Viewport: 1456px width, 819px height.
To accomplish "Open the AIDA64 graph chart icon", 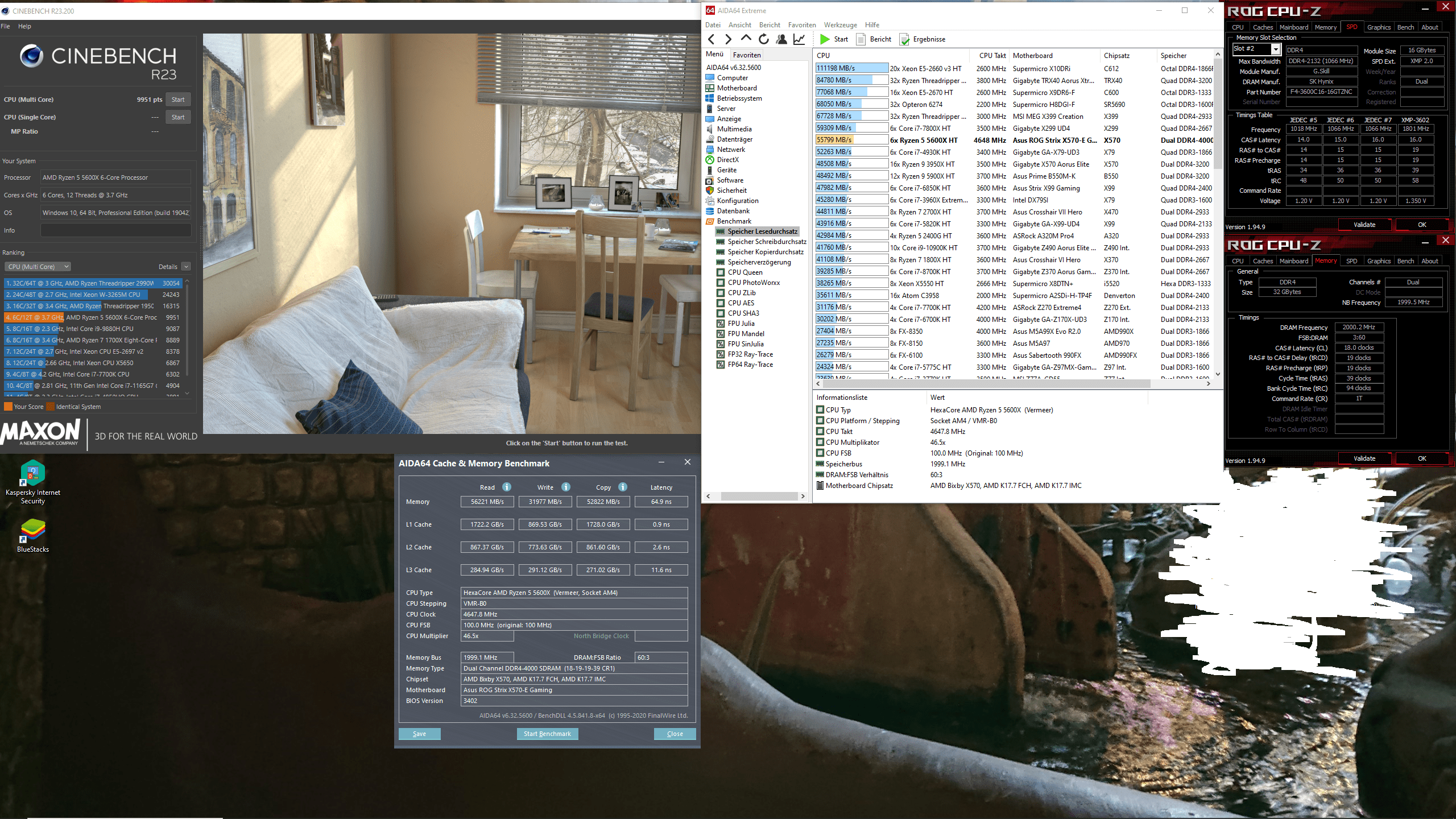I will [799, 39].
